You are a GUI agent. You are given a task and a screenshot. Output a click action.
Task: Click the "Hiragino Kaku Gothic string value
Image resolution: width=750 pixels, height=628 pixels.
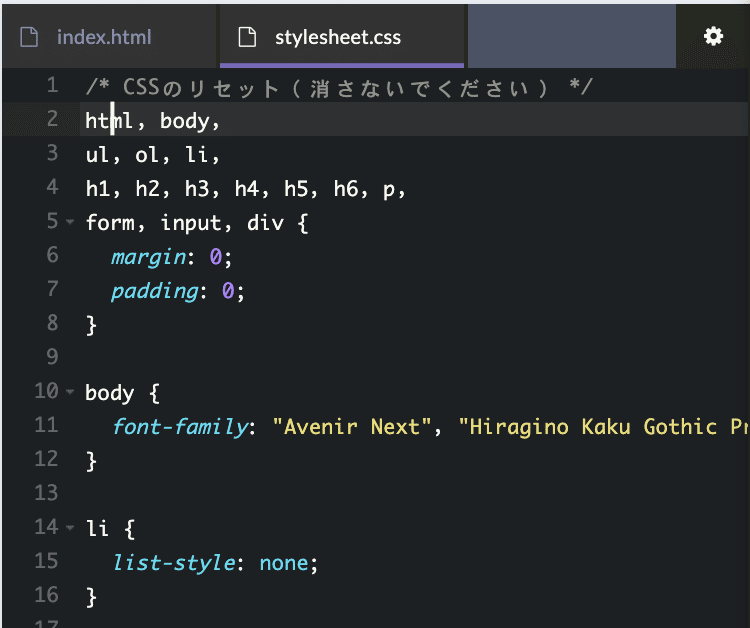(x=604, y=427)
